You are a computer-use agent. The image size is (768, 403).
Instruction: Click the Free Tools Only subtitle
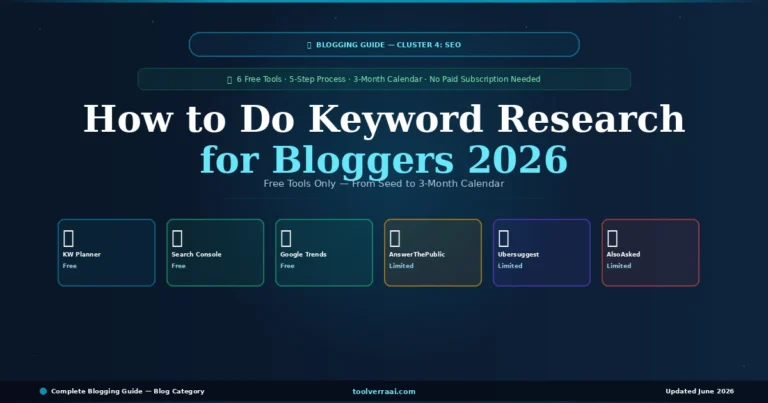coord(384,184)
